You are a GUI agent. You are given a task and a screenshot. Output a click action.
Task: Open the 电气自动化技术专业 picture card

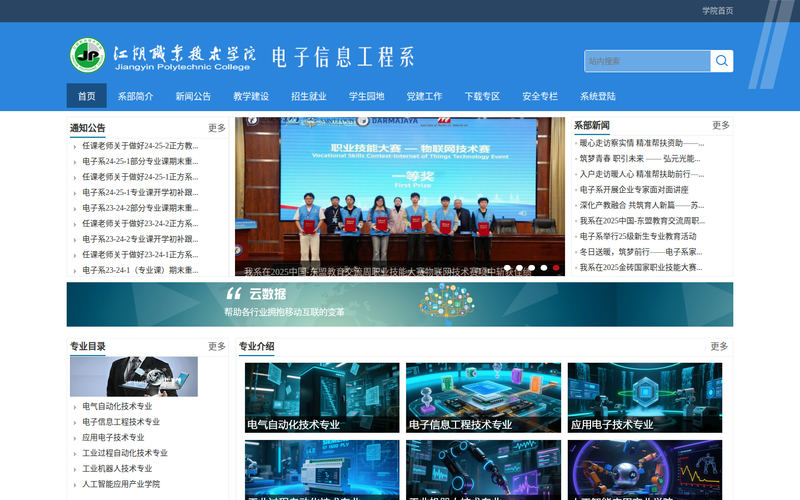(322, 398)
